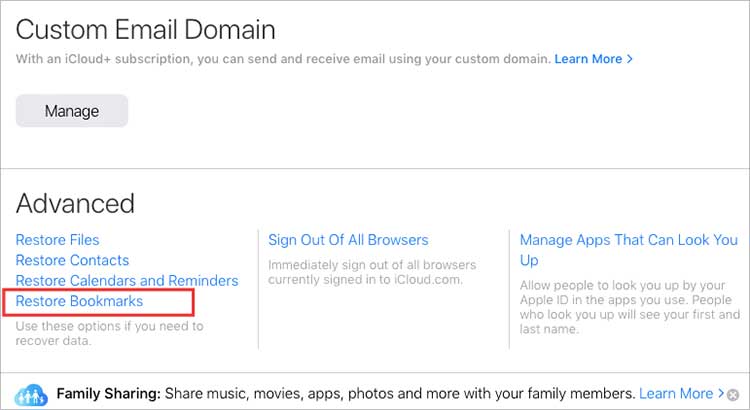This screenshot has width=750, height=410.
Task: Click the highlighted Restore Bookmarks link
Action: coord(79,301)
